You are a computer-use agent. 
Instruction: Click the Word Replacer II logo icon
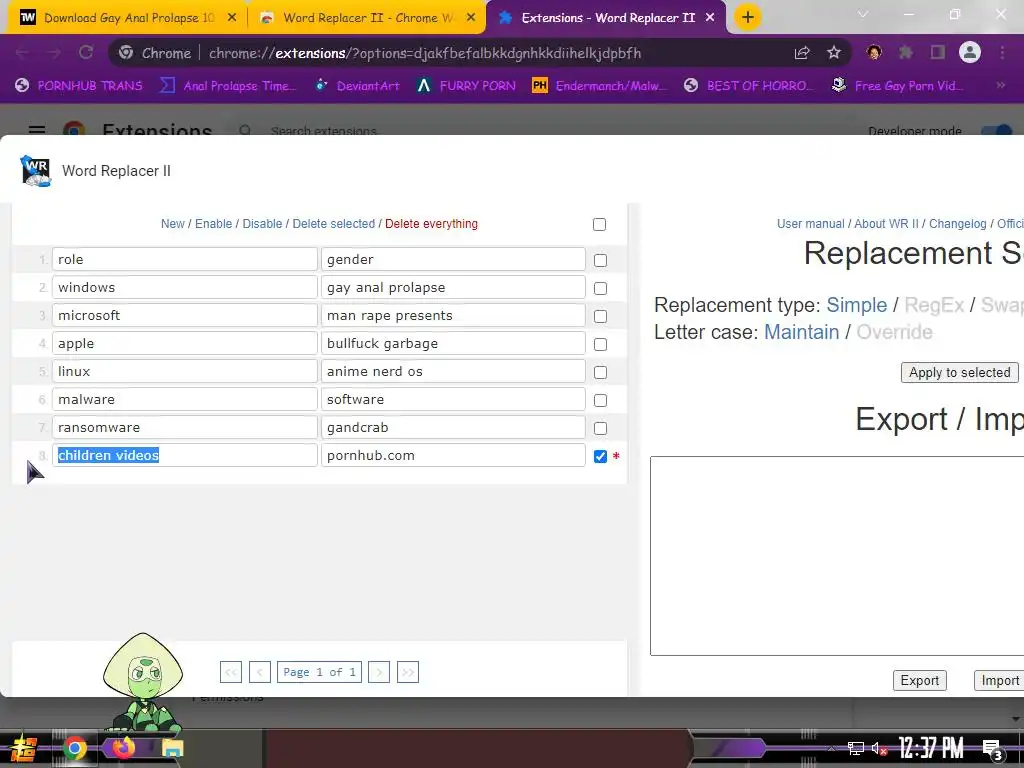(35, 171)
